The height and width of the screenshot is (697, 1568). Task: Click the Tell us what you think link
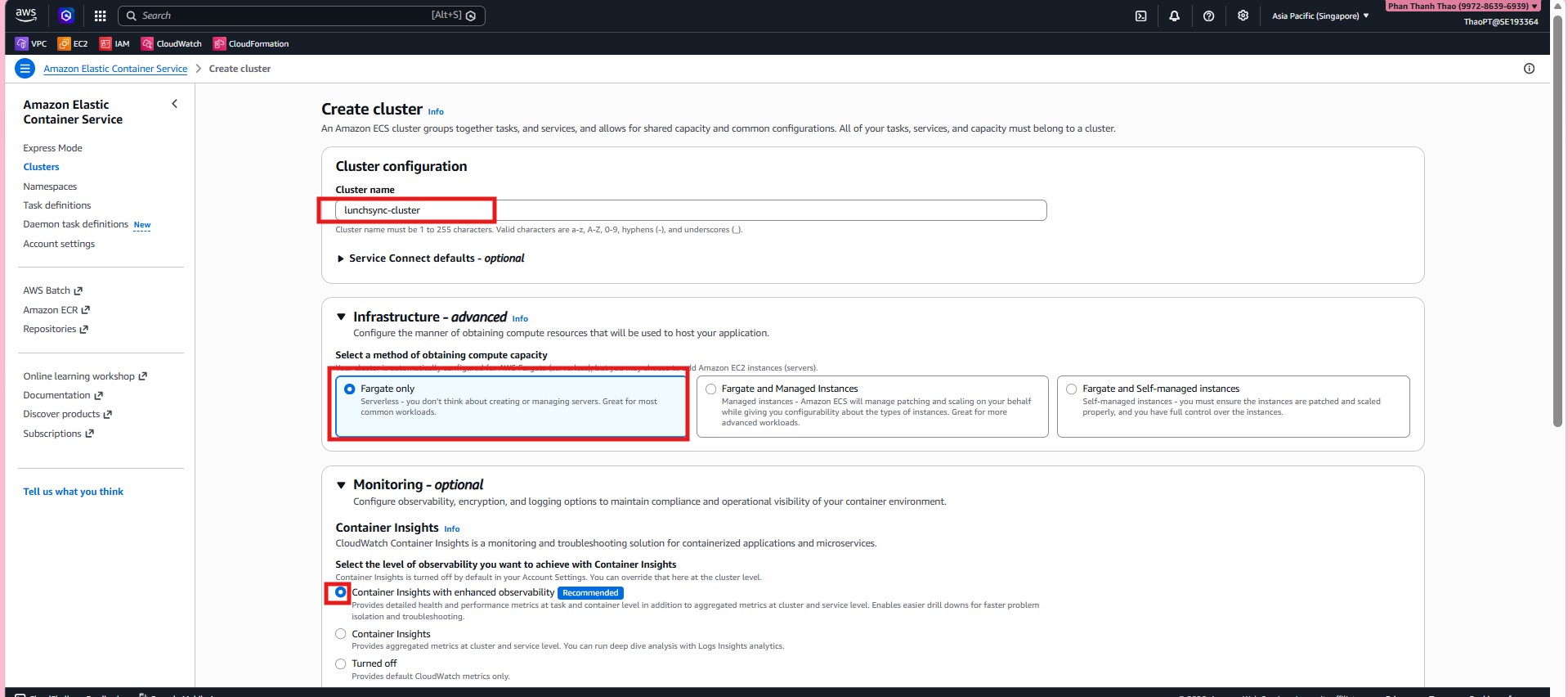[74, 492]
